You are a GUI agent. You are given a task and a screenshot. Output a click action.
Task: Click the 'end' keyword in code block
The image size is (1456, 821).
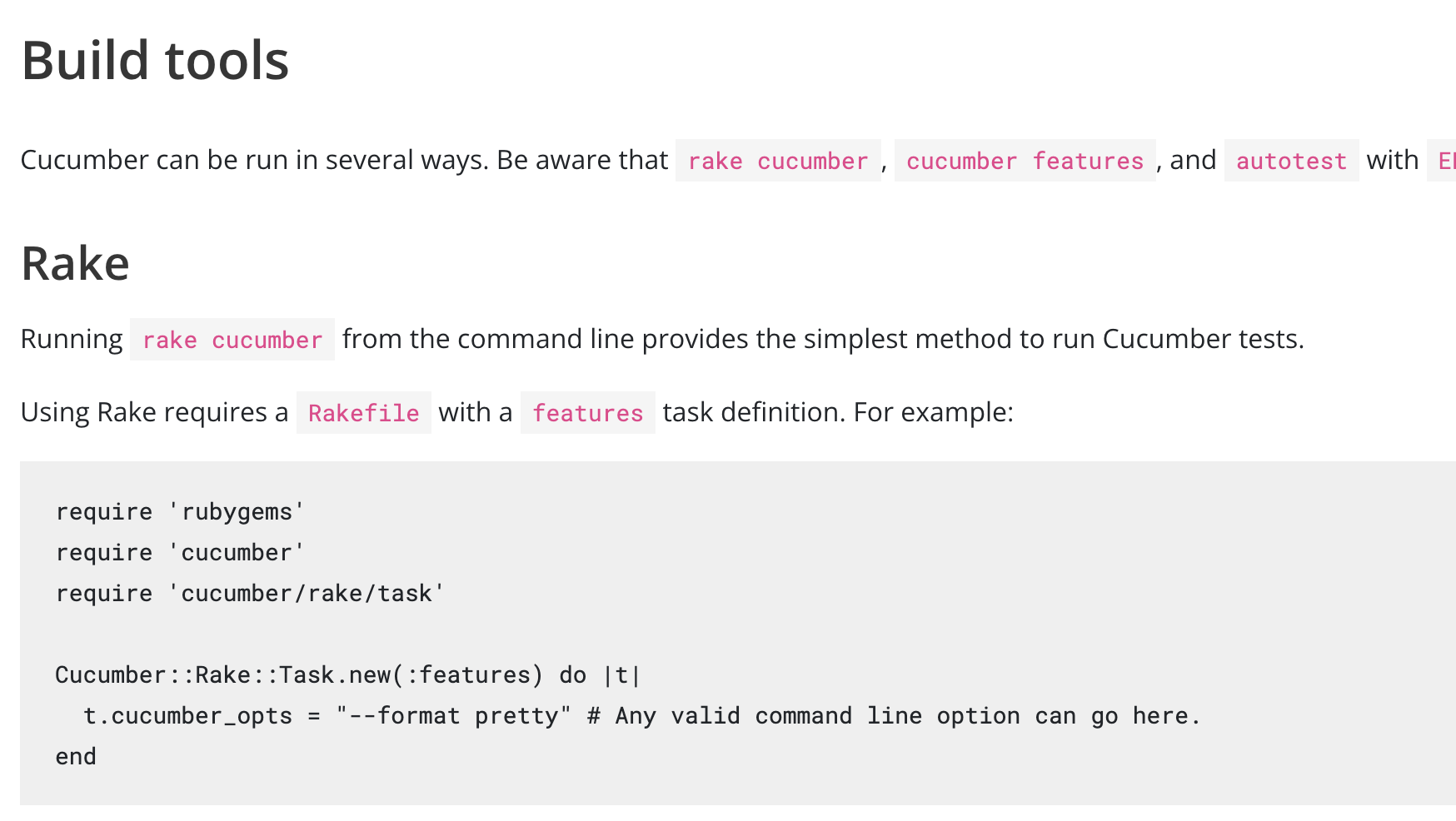[x=76, y=757]
